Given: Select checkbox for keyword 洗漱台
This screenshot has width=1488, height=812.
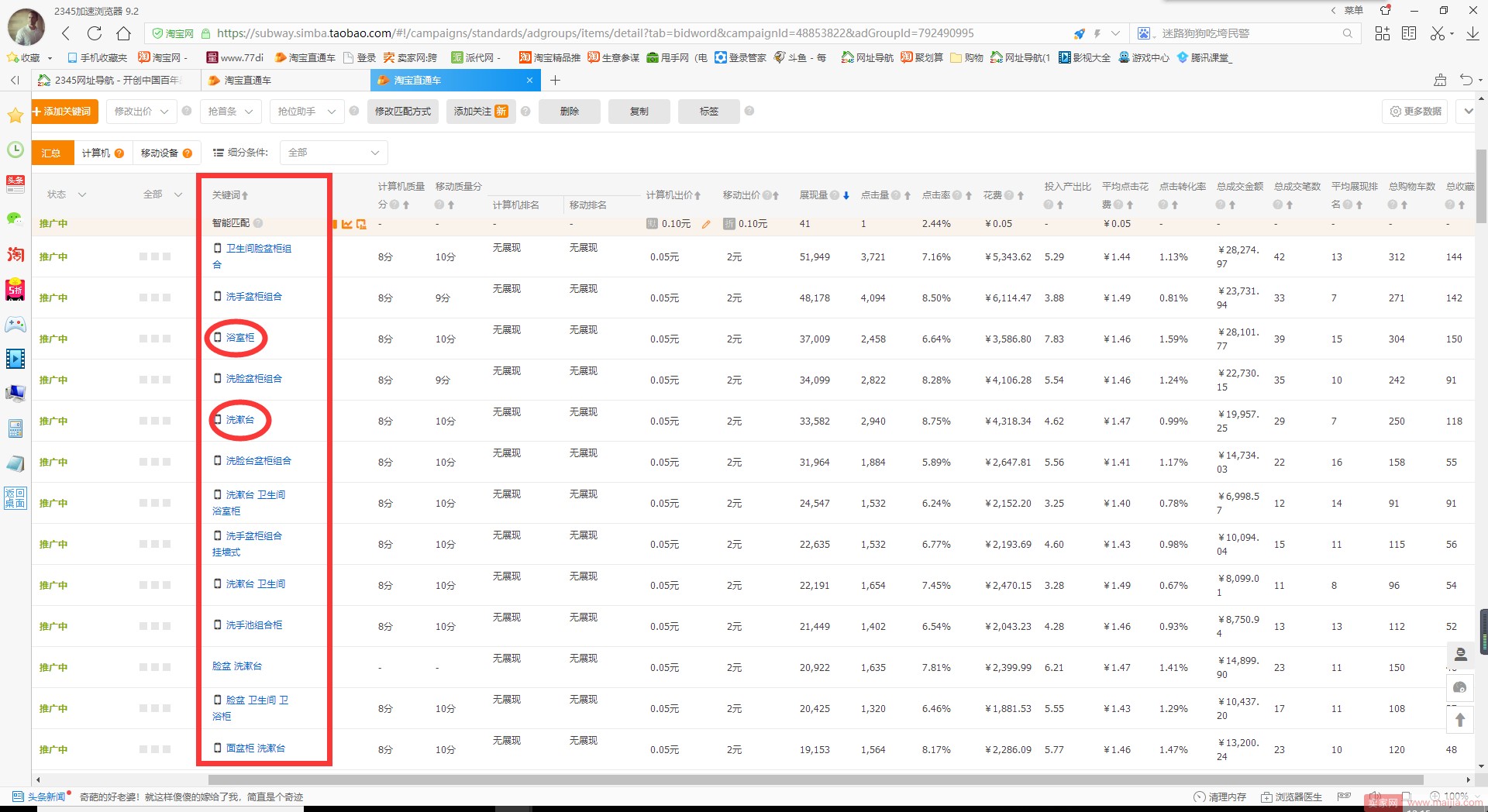Looking at the screenshot, I should [x=218, y=420].
